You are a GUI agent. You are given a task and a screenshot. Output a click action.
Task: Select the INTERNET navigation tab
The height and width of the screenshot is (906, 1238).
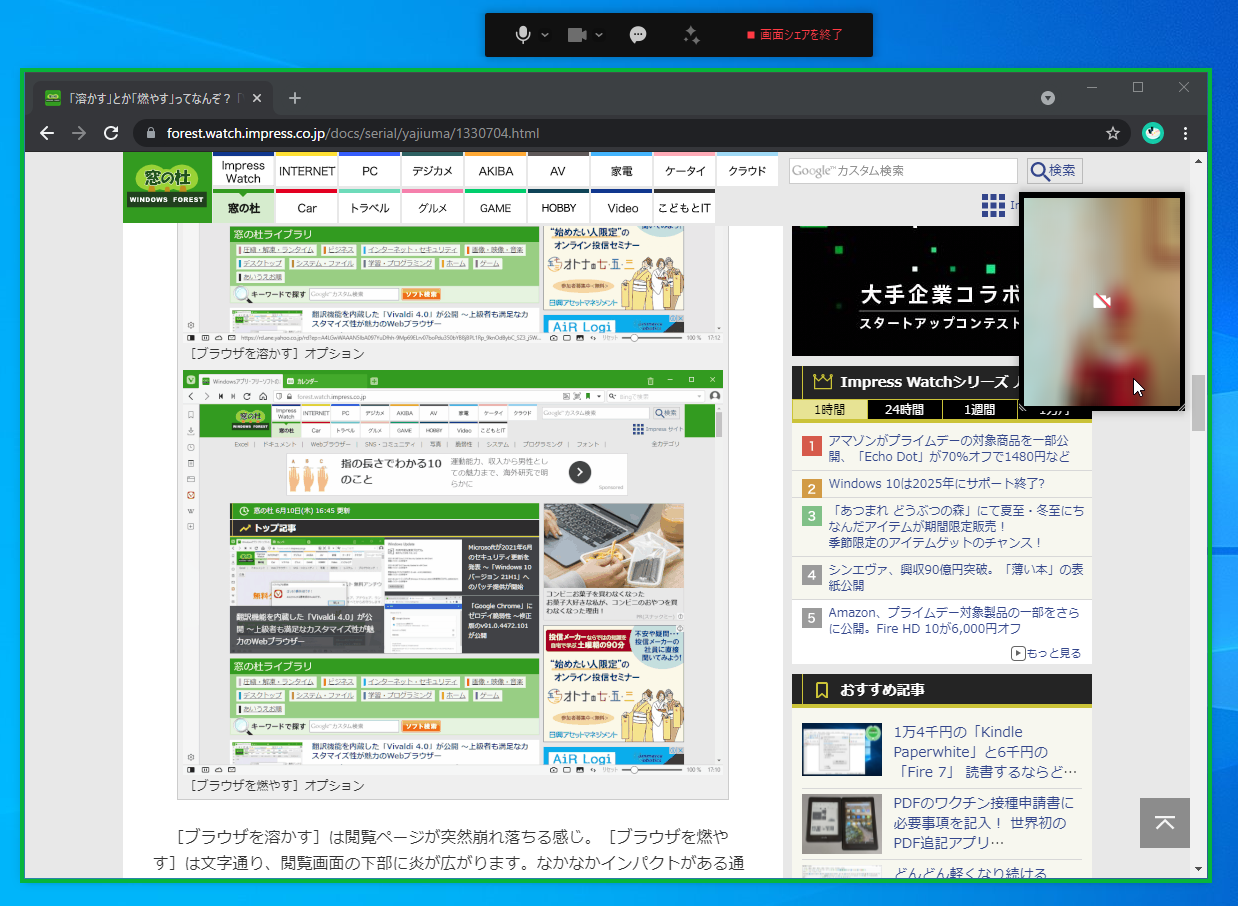click(x=306, y=170)
